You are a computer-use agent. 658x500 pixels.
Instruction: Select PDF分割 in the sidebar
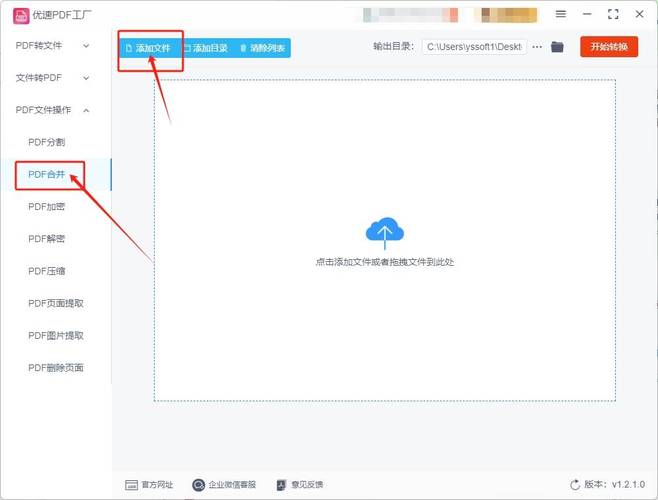[46, 142]
